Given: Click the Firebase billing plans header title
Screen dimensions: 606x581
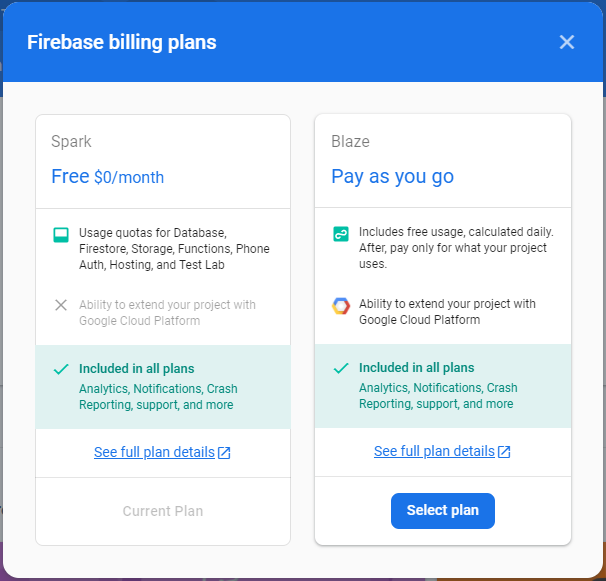Looking at the screenshot, I should pos(121,42).
